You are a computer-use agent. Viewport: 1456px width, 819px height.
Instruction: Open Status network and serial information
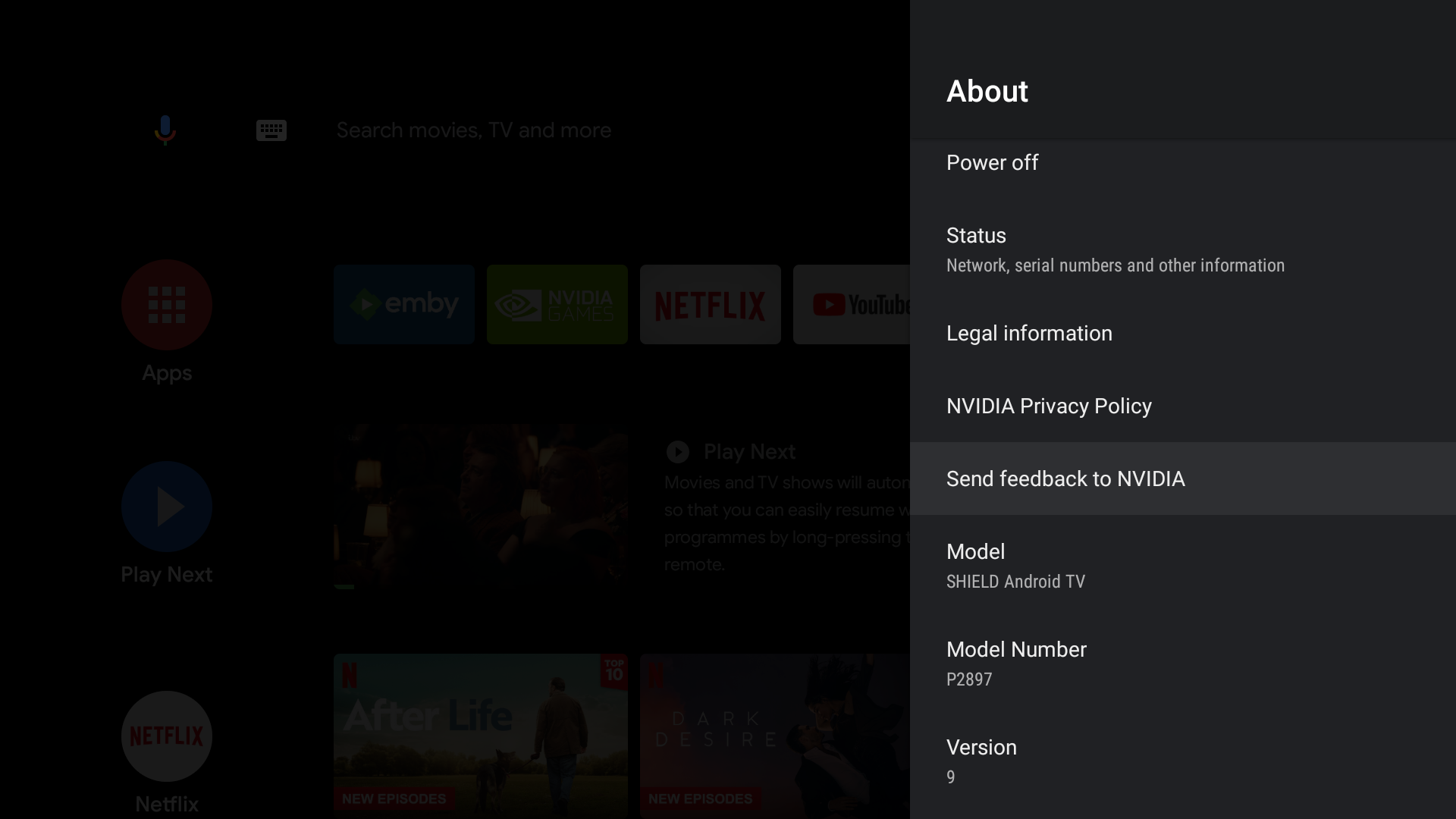tap(1115, 249)
